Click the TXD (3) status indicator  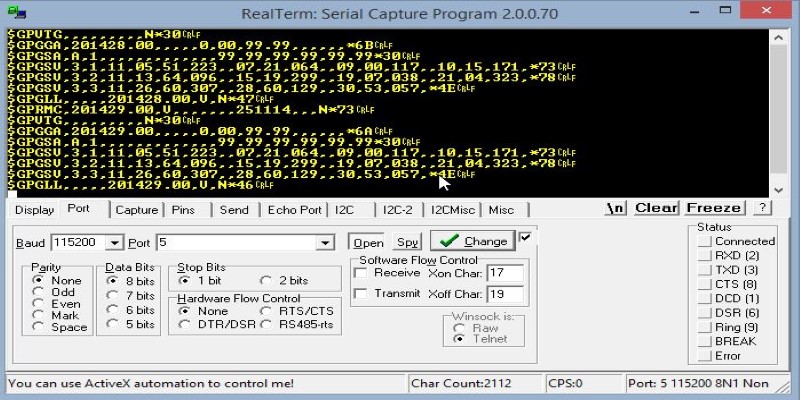tap(706, 270)
